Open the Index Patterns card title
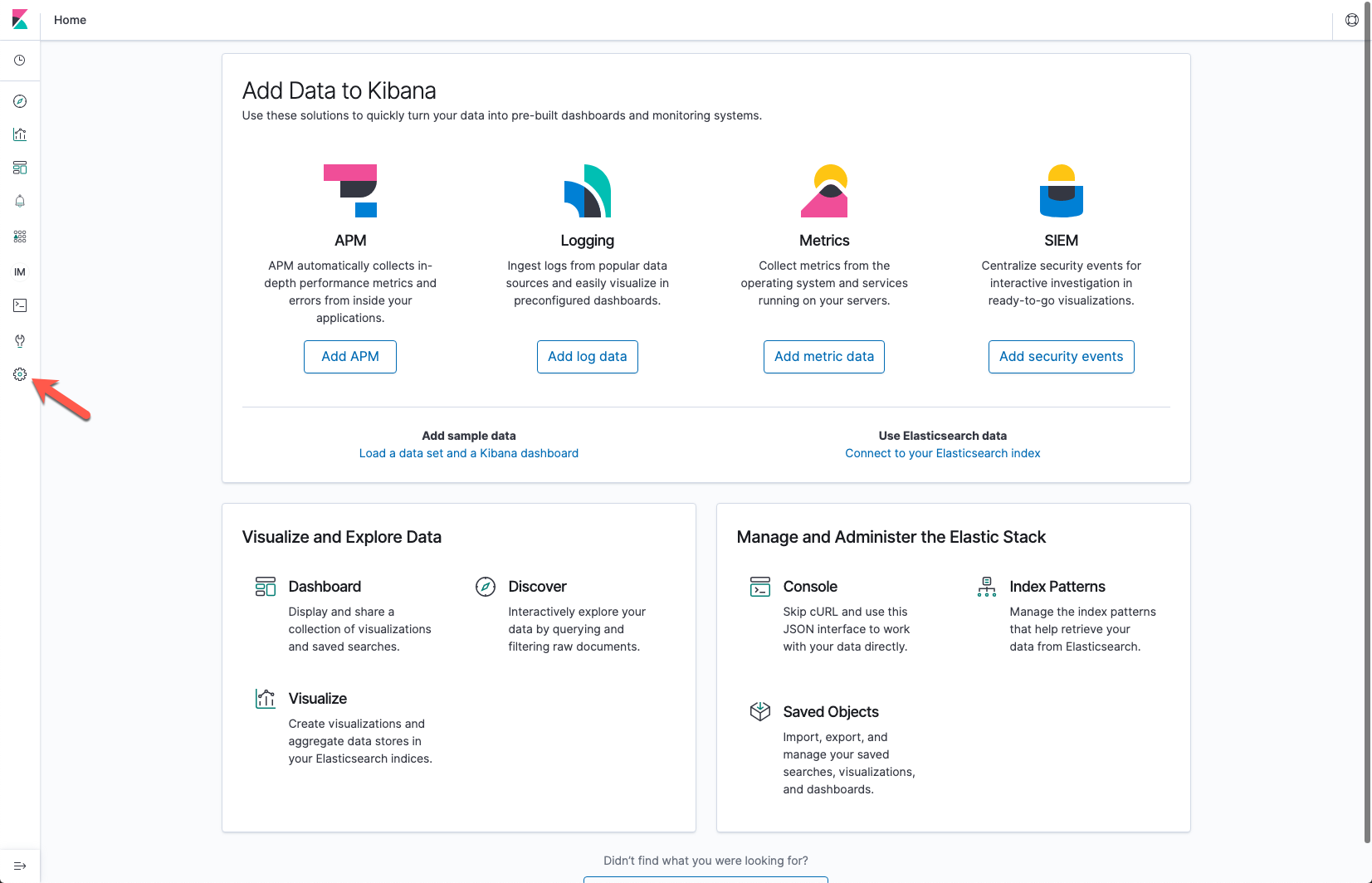1372x883 pixels. [x=1057, y=587]
